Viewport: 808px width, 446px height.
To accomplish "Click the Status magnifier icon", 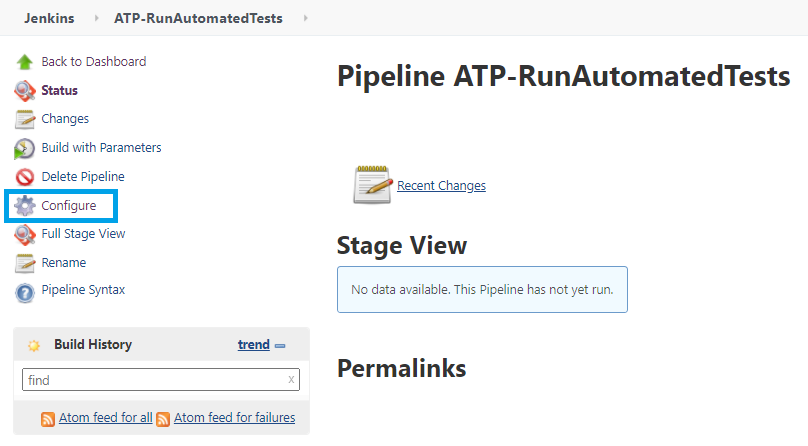I will pyautogui.click(x=24, y=91).
